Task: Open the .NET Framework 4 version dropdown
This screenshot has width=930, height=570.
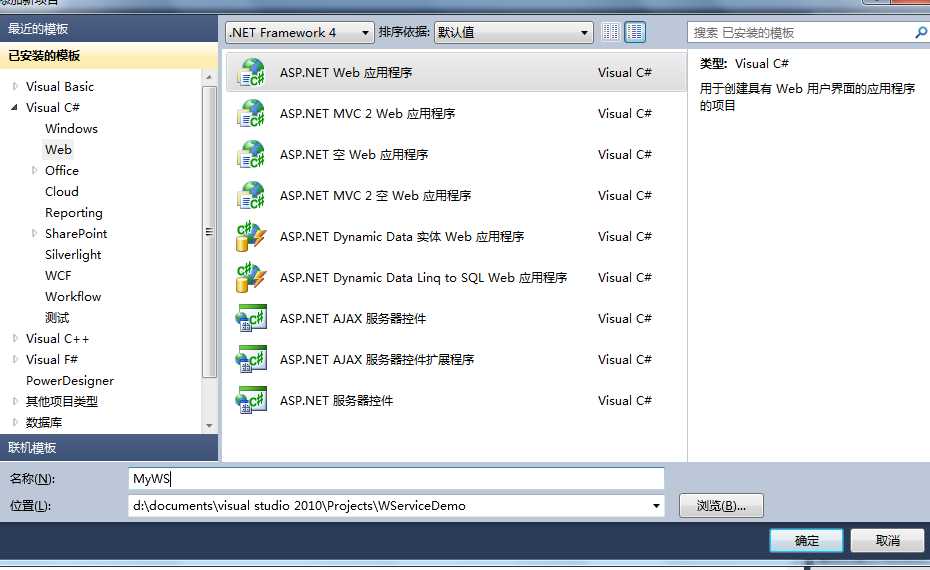Action: pos(300,33)
